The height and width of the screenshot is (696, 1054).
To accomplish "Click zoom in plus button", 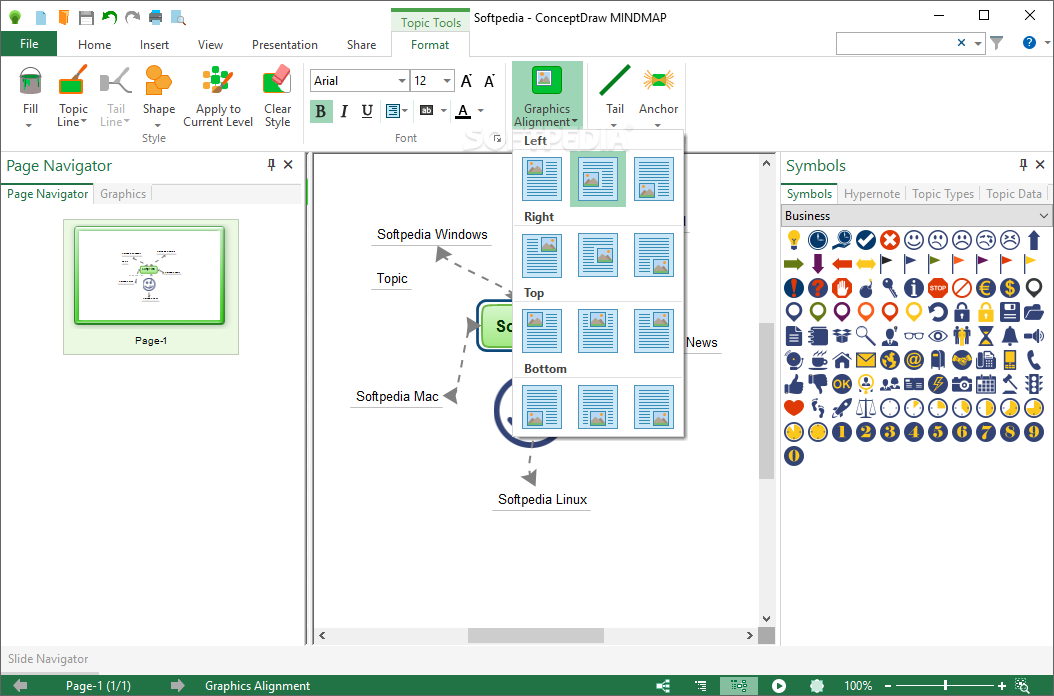I will point(1002,686).
